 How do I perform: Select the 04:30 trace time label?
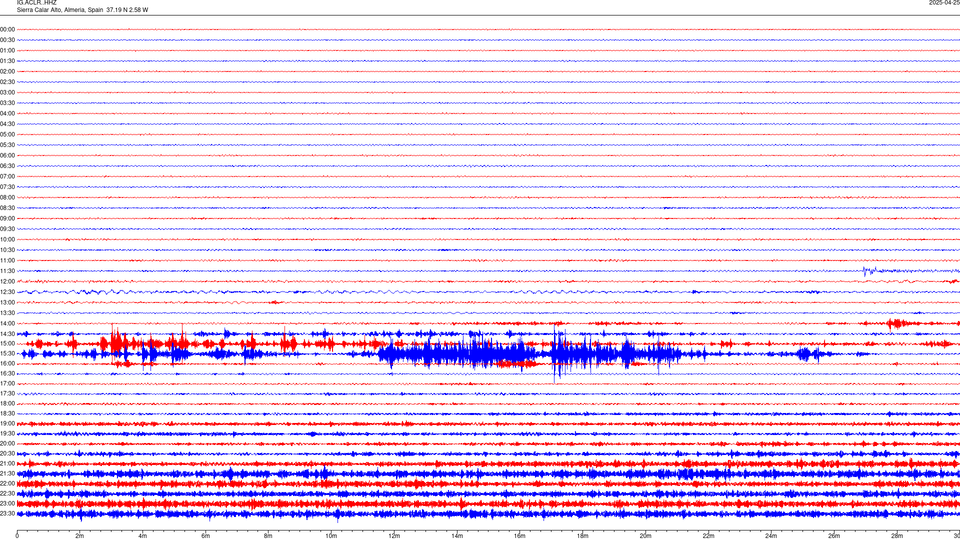click(x=7, y=124)
